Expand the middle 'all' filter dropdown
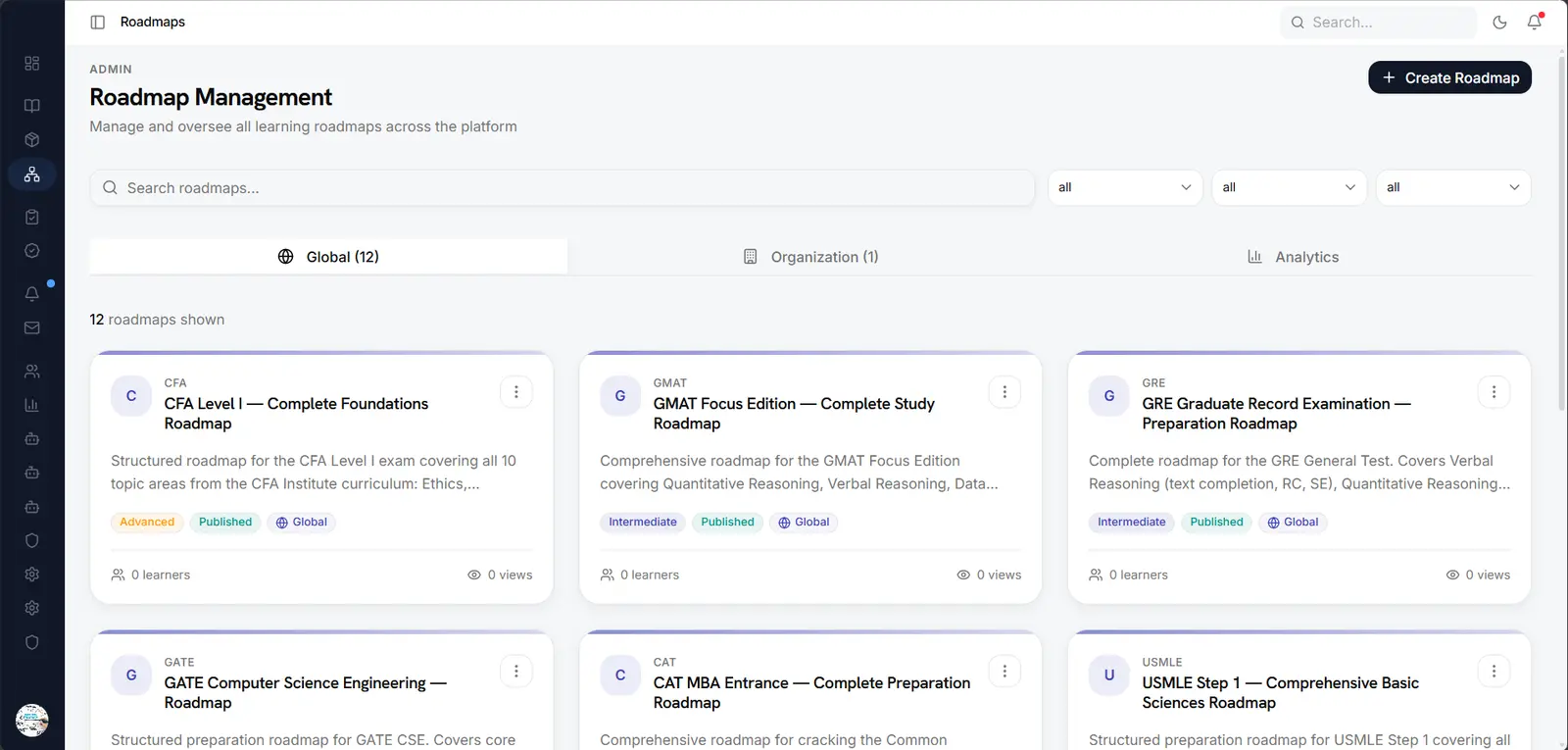Viewport: 1568px width, 750px height. (x=1289, y=187)
